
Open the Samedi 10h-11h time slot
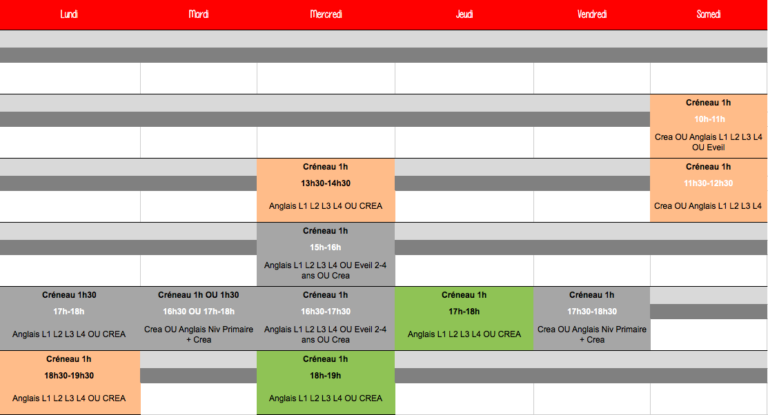708,119
